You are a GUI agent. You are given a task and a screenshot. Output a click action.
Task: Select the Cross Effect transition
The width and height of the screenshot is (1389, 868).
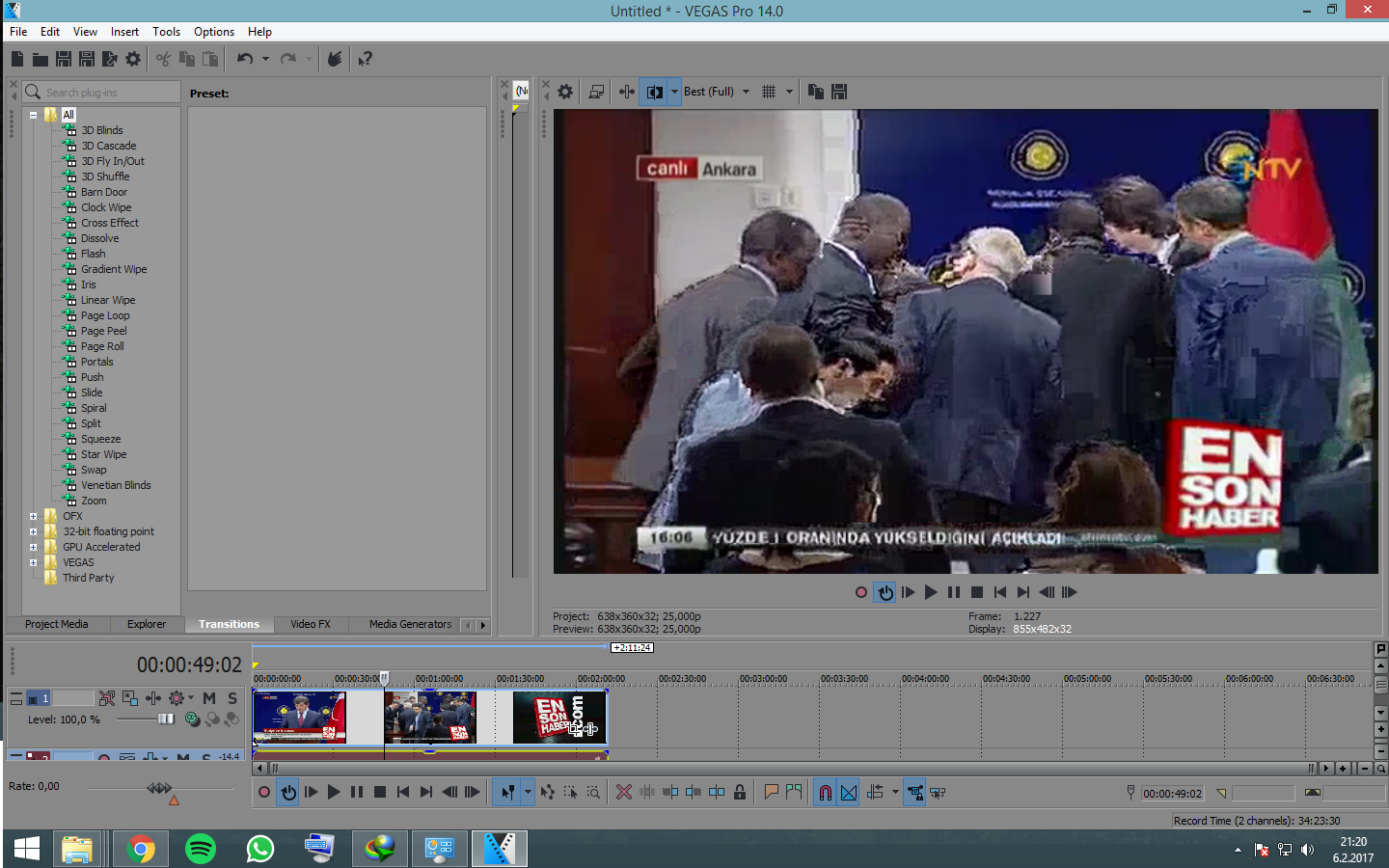tap(110, 223)
